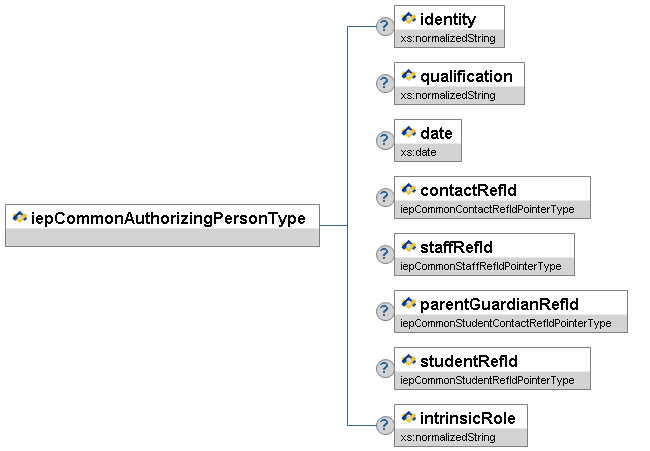Image resolution: width=650 pixels, height=451 pixels.
Task: Click the iepCommonStudentRefIdPointerType type label
Action: 487,381
